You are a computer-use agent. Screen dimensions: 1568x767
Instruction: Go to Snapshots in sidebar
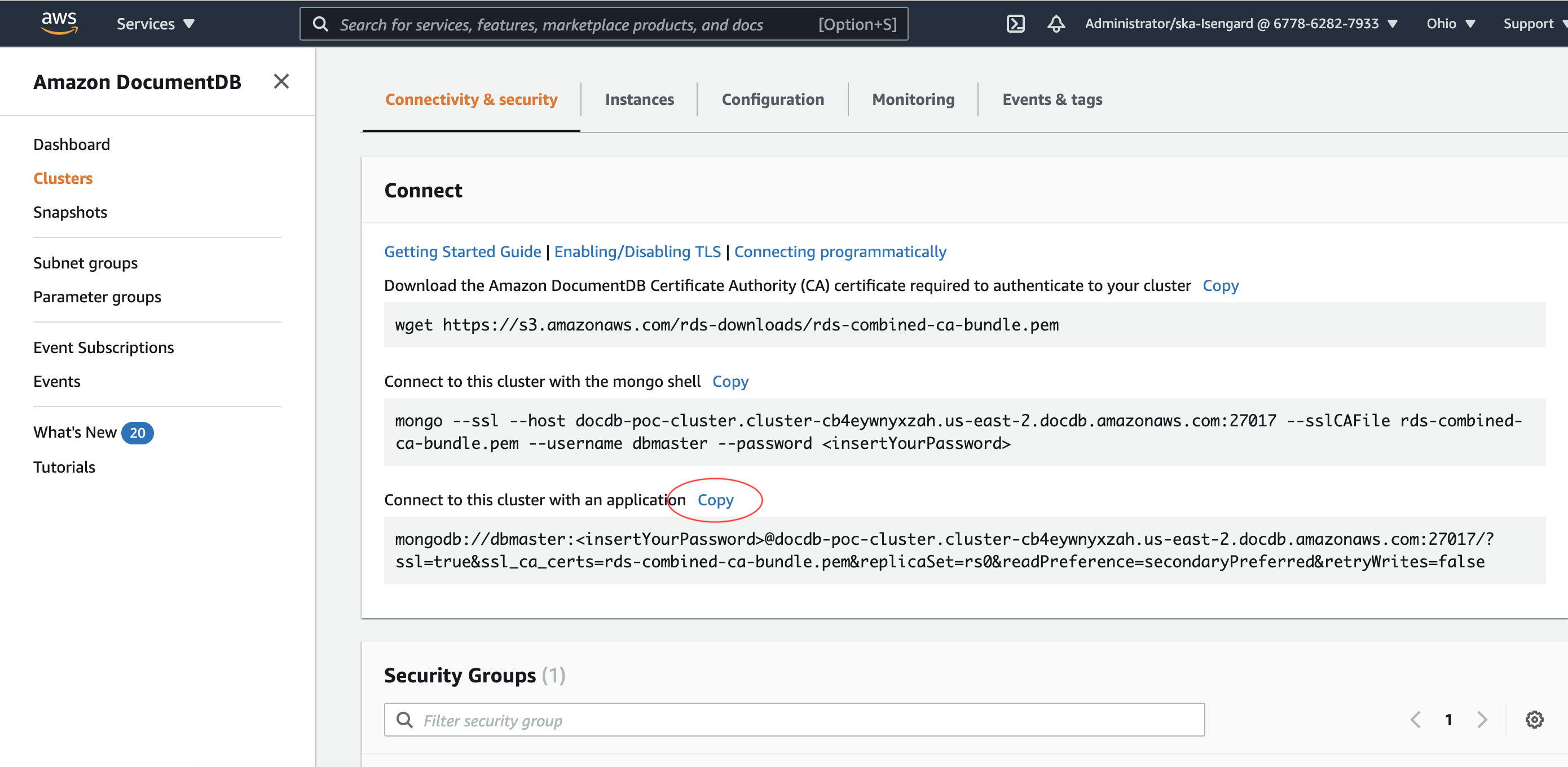pyautogui.click(x=70, y=212)
